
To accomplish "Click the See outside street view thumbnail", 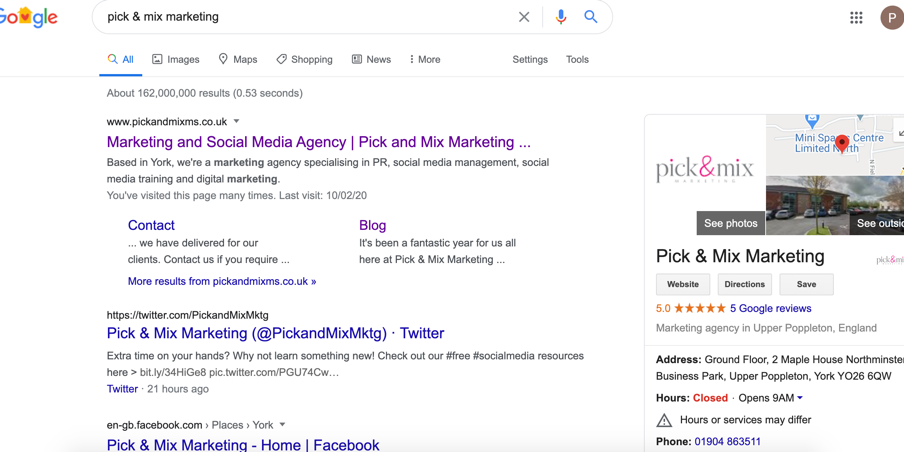I will click(x=835, y=205).
